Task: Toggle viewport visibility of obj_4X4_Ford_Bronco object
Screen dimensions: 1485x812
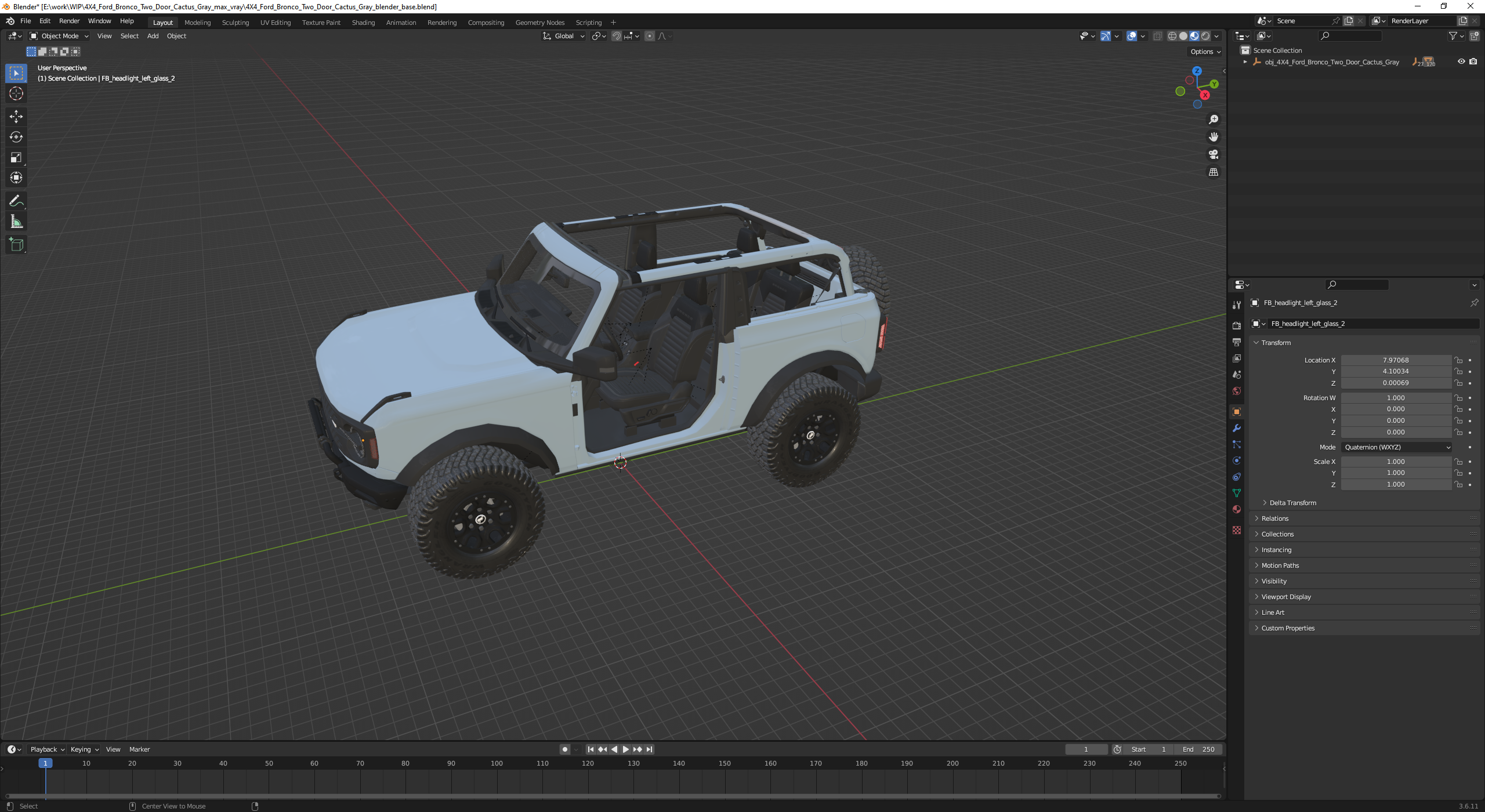Action: point(1461,61)
